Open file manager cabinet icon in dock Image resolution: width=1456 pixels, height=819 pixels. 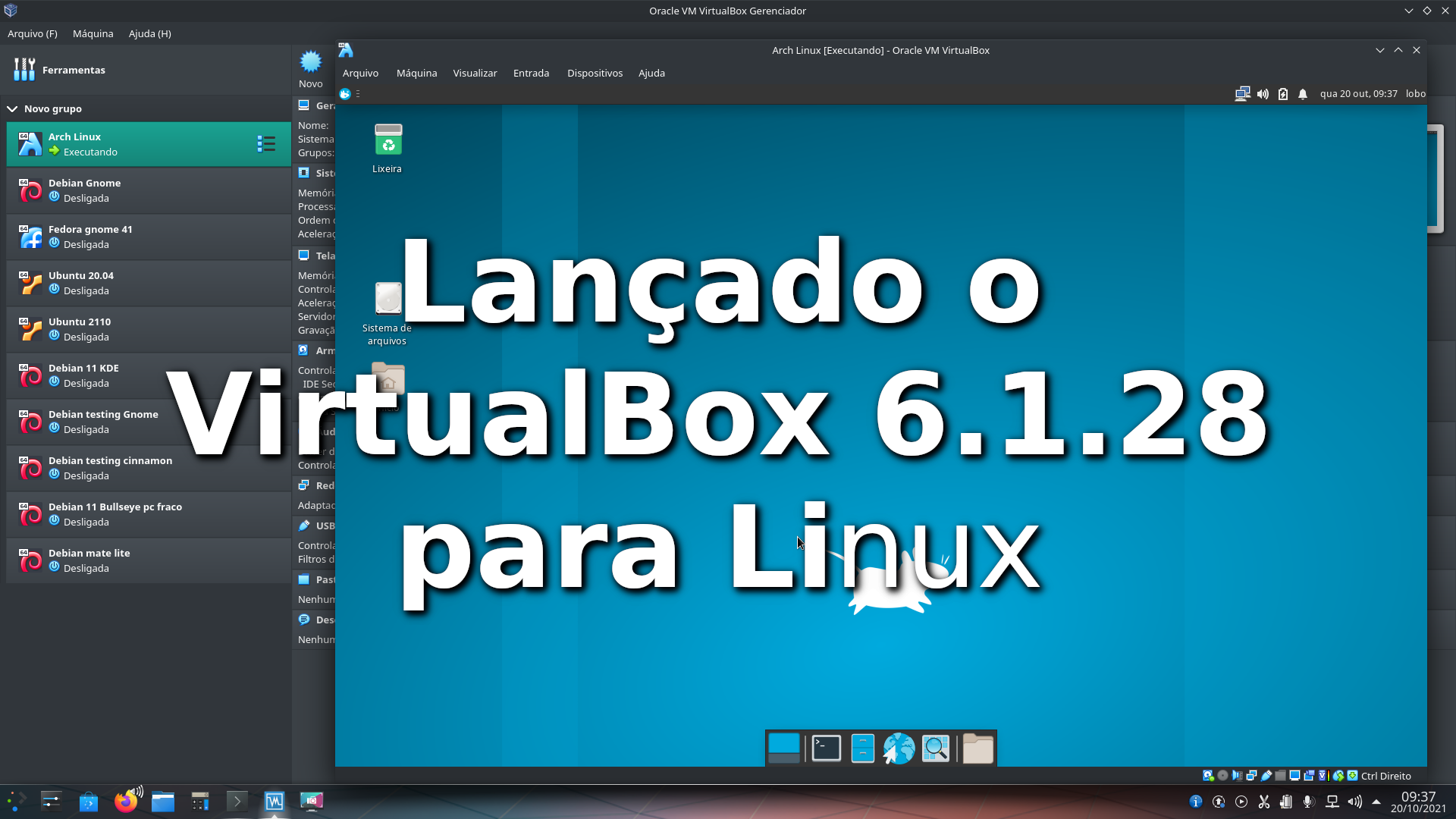(863, 748)
